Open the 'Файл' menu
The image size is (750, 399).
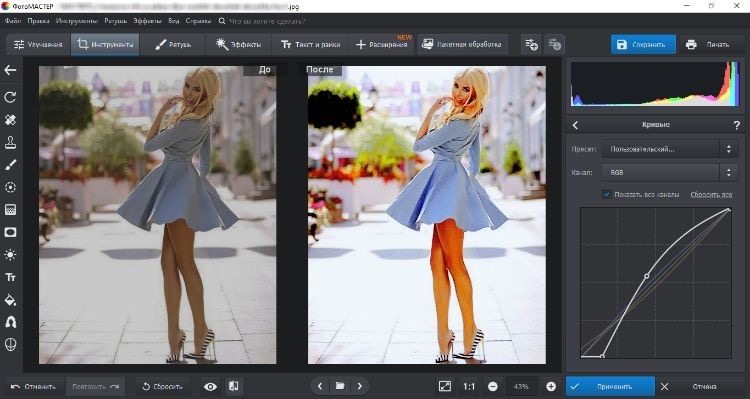pos(13,21)
